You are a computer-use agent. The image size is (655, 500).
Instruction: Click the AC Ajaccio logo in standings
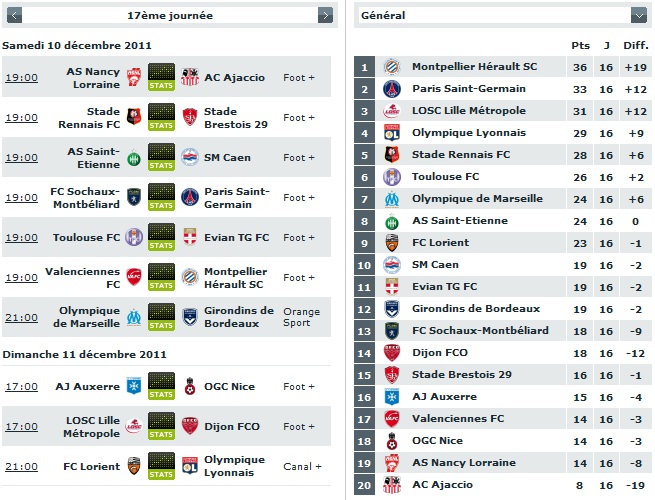click(392, 485)
